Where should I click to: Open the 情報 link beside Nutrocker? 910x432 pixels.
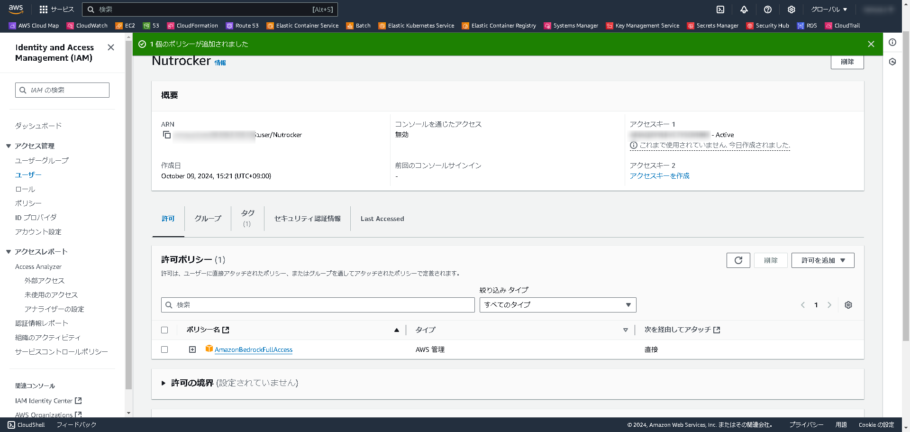click(220, 63)
